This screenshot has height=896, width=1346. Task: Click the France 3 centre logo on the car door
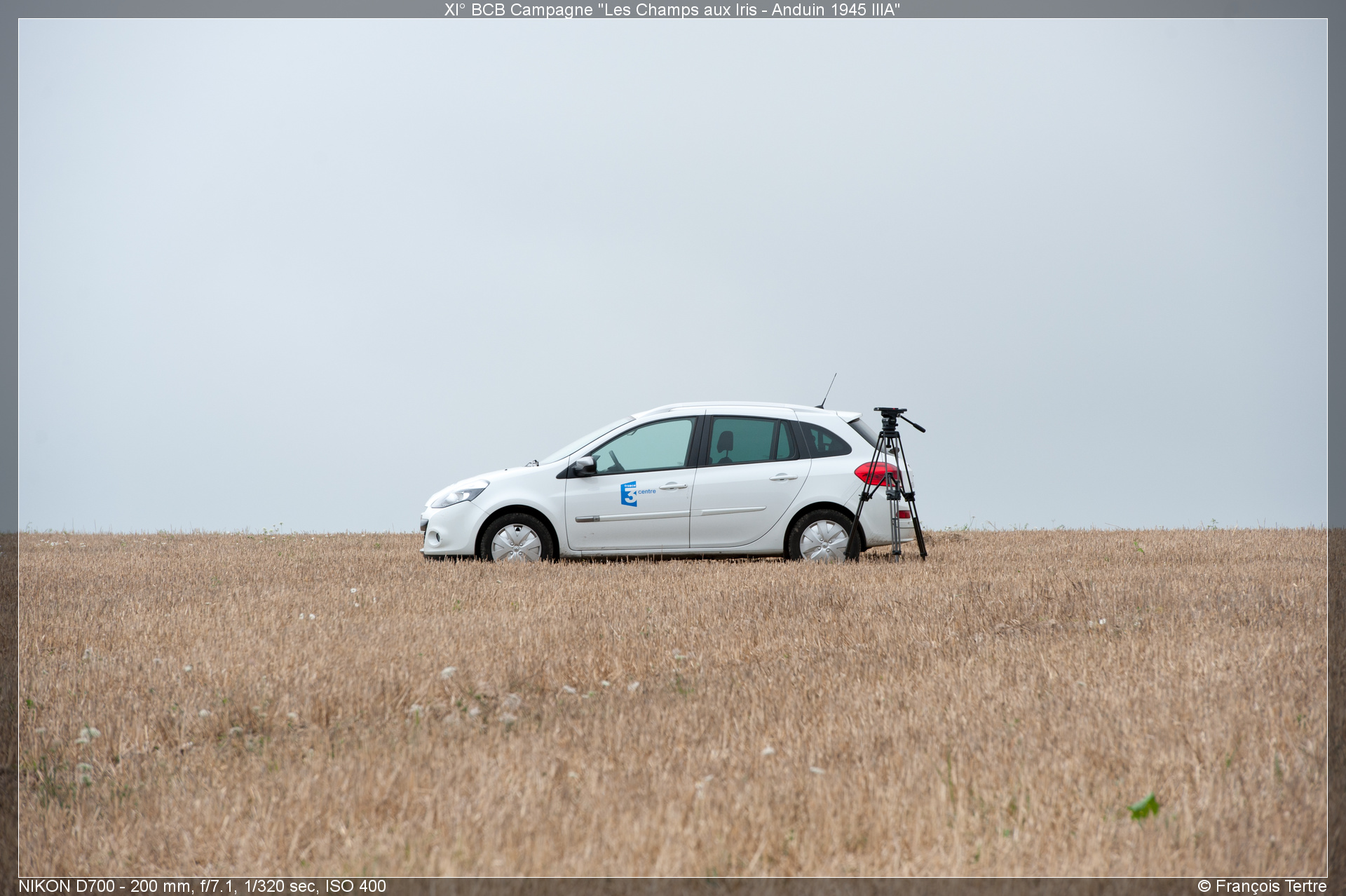point(637,494)
